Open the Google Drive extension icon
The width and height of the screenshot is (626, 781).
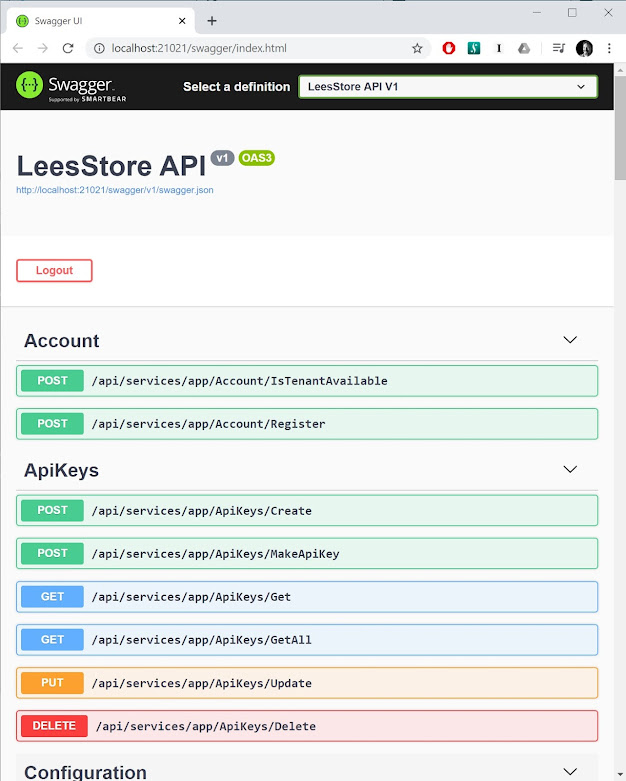pyautogui.click(x=523, y=48)
